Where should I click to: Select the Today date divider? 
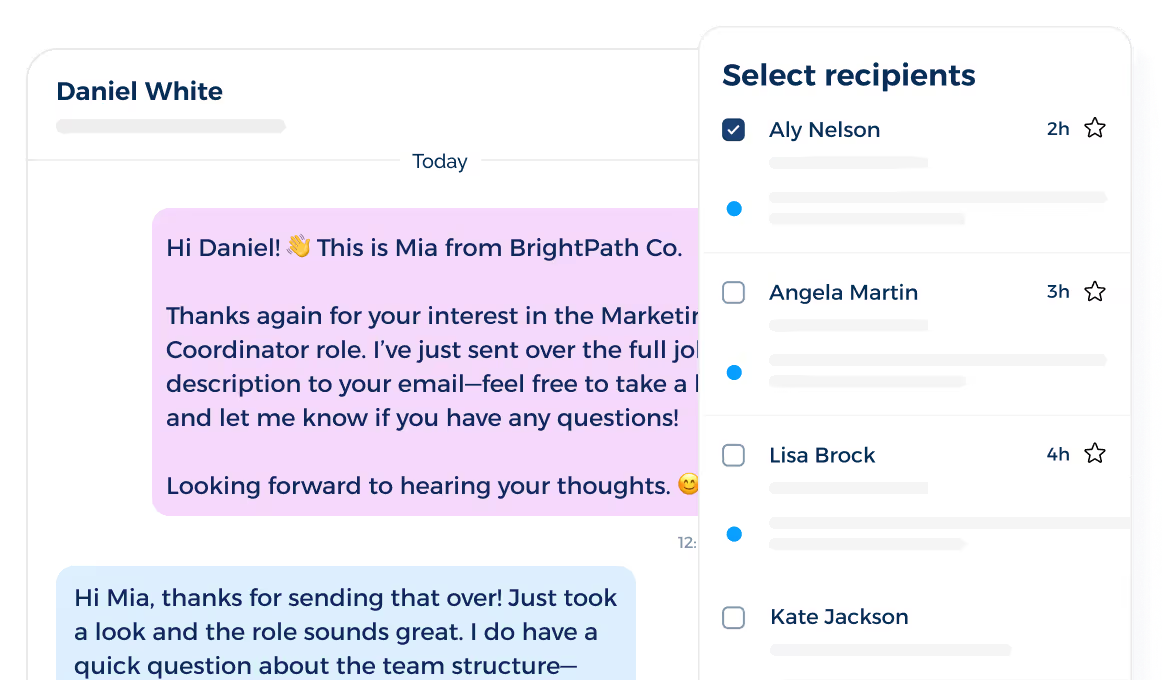(x=440, y=161)
